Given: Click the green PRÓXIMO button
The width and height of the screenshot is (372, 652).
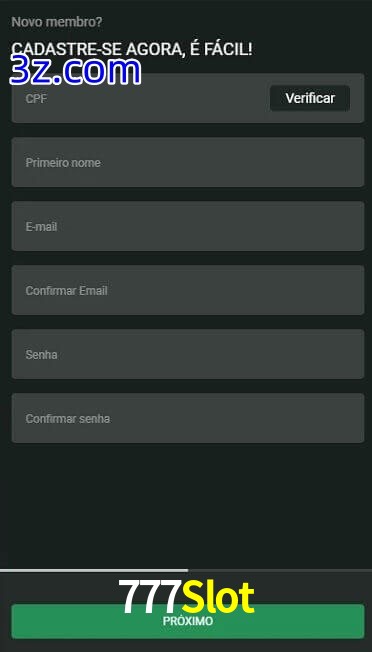Looking at the screenshot, I should click(x=188, y=621).
